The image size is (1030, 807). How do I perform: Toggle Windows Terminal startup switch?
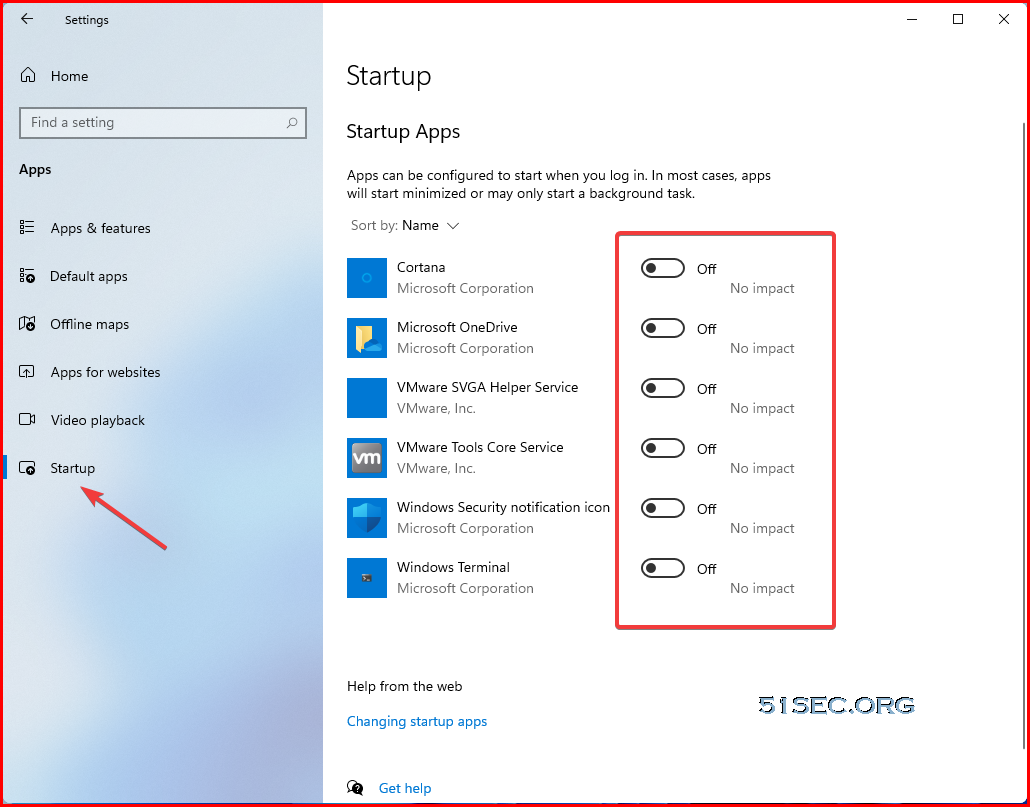click(x=663, y=568)
